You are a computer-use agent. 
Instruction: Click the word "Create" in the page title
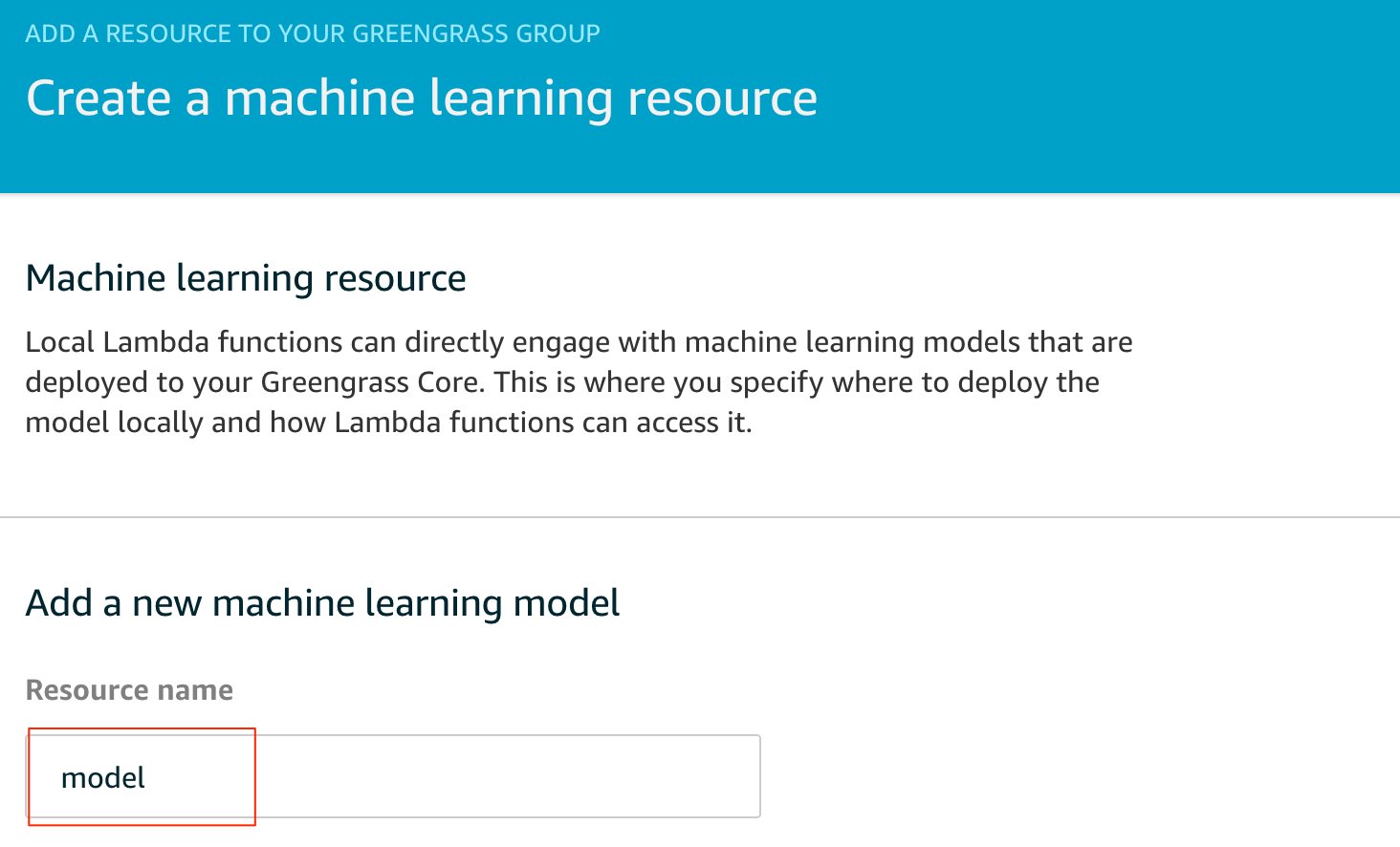pyautogui.click(x=98, y=98)
